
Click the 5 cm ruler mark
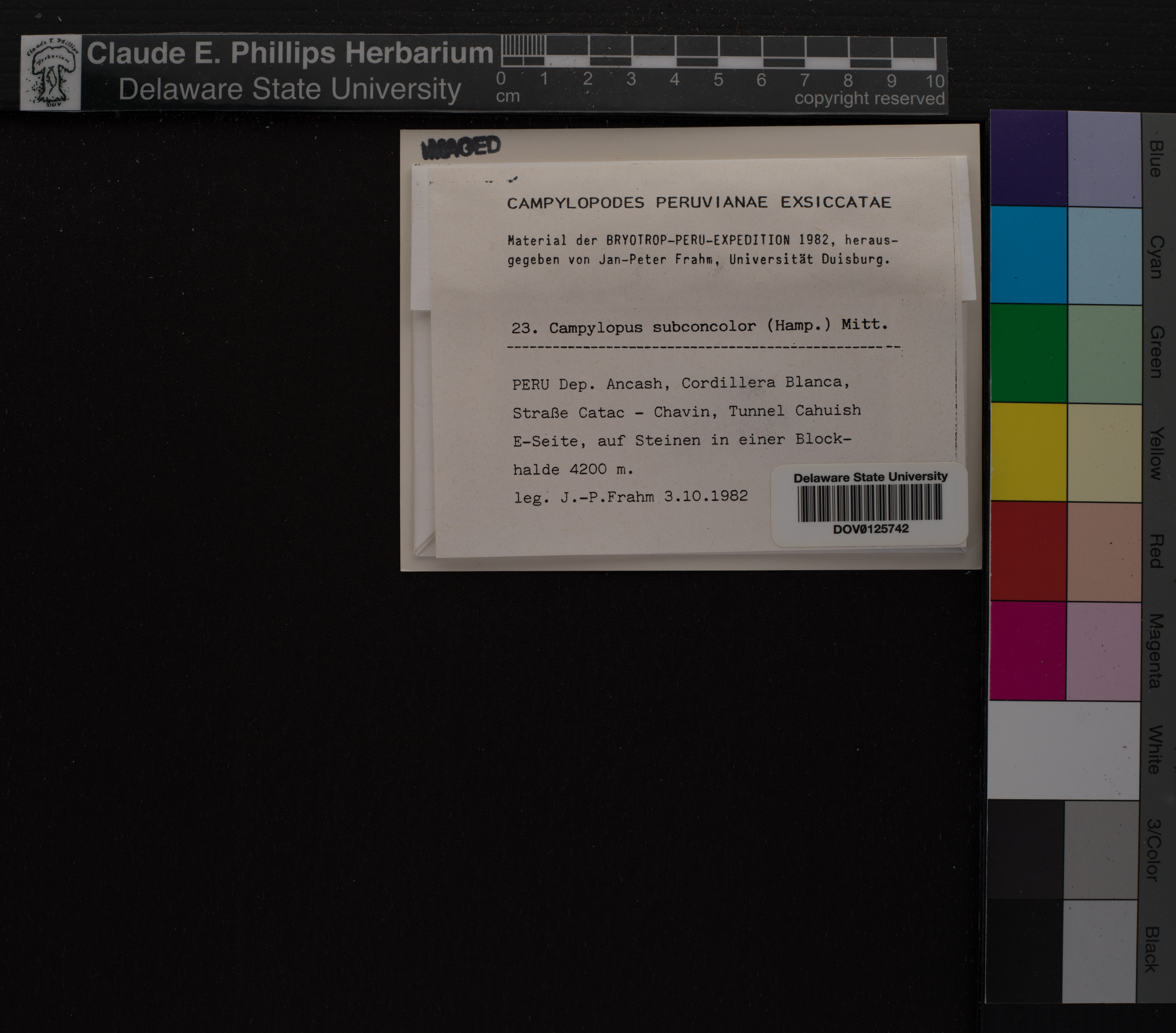pyautogui.click(x=718, y=80)
